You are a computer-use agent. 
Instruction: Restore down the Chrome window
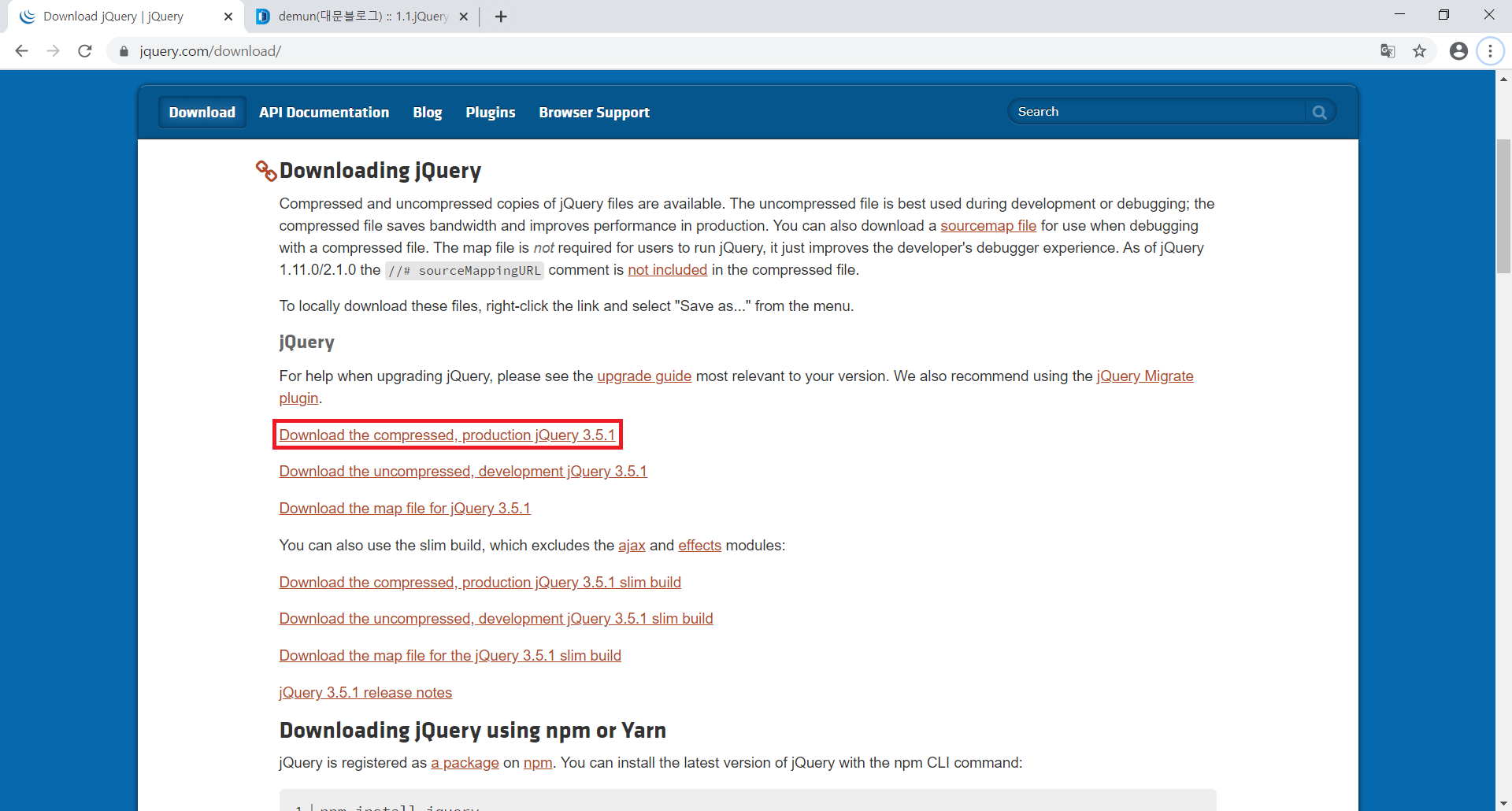tap(1443, 14)
